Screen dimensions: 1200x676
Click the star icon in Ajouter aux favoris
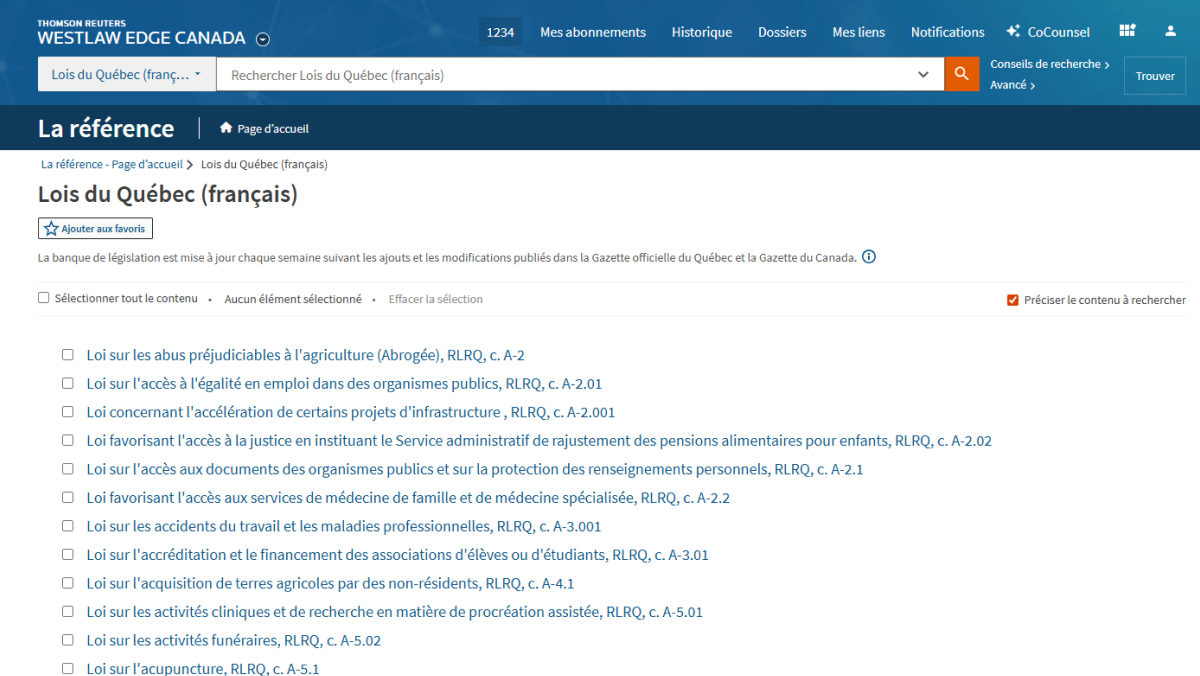pos(51,229)
